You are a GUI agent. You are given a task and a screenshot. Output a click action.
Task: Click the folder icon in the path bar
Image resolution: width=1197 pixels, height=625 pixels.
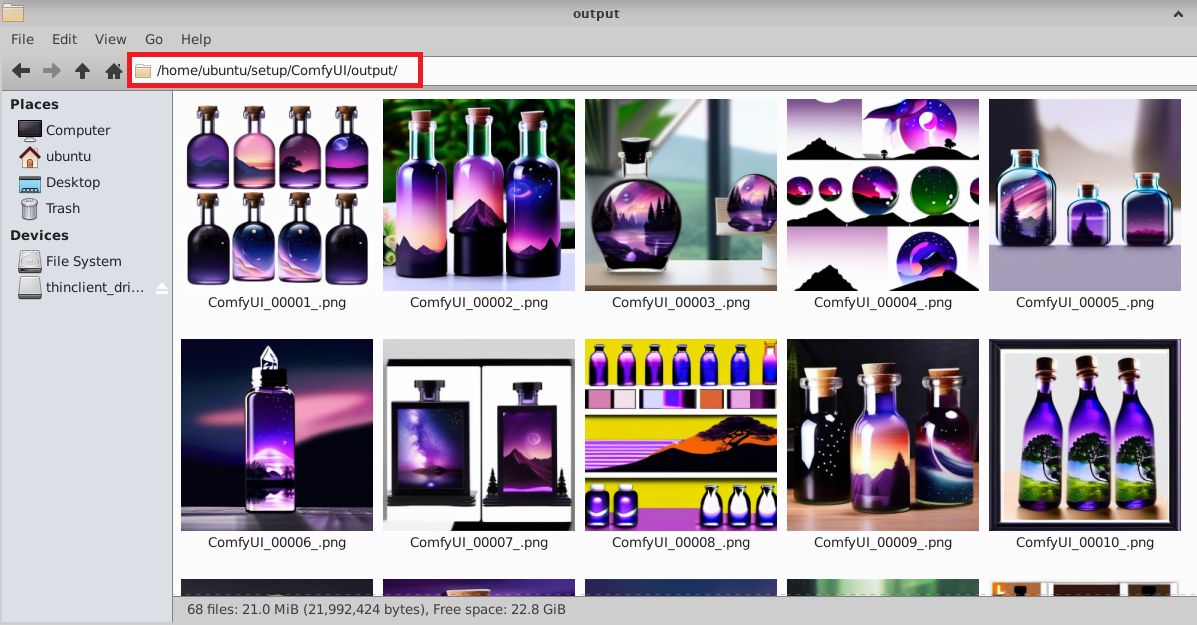tap(143, 71)
